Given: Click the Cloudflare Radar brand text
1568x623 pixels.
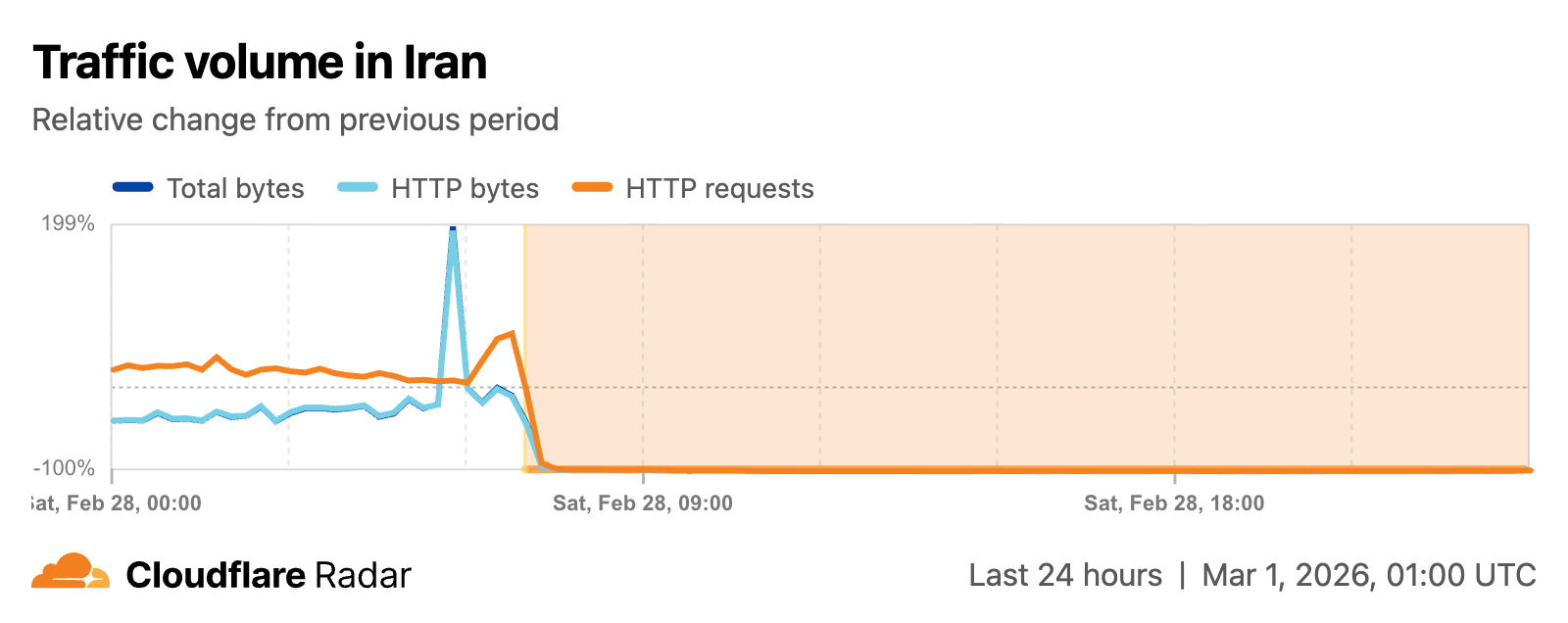Looking at the screenshot, I should tap(269, 575).
